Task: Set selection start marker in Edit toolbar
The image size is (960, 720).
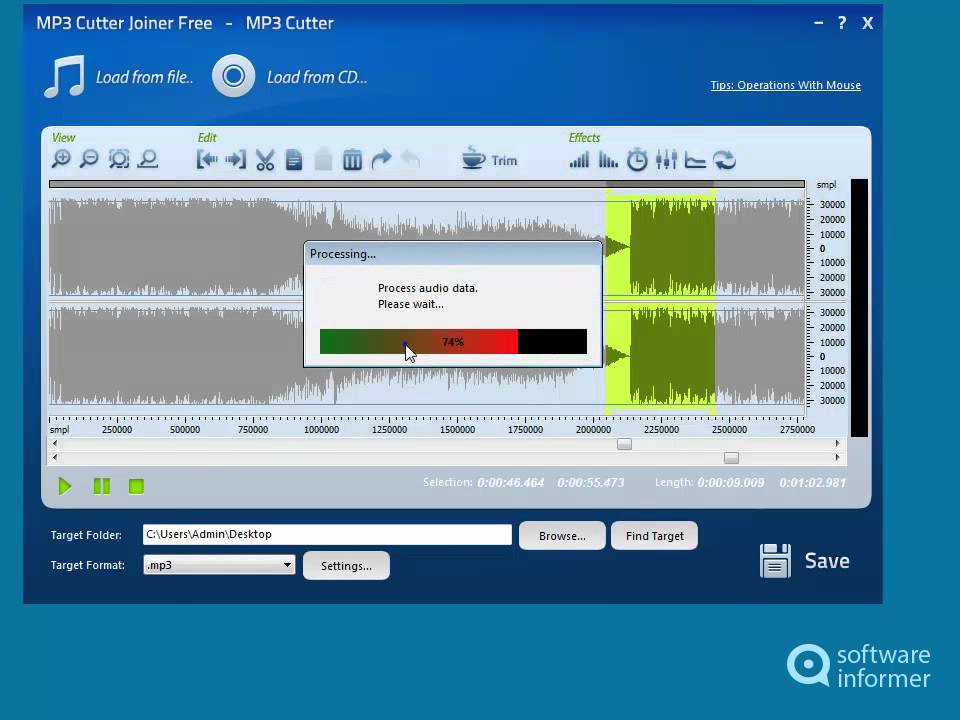Action: point(207,160)
